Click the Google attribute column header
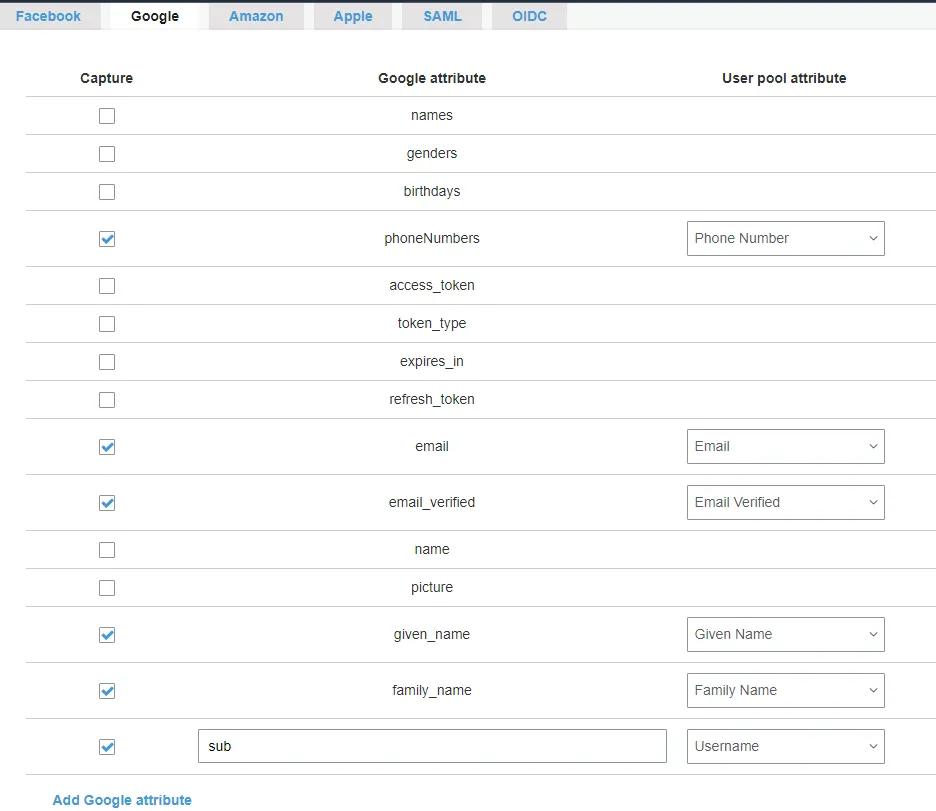The image size is (936, 811). (432, 78)
